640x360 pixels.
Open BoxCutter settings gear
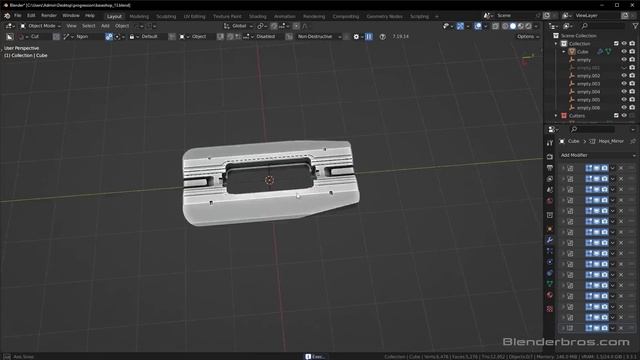356,36
